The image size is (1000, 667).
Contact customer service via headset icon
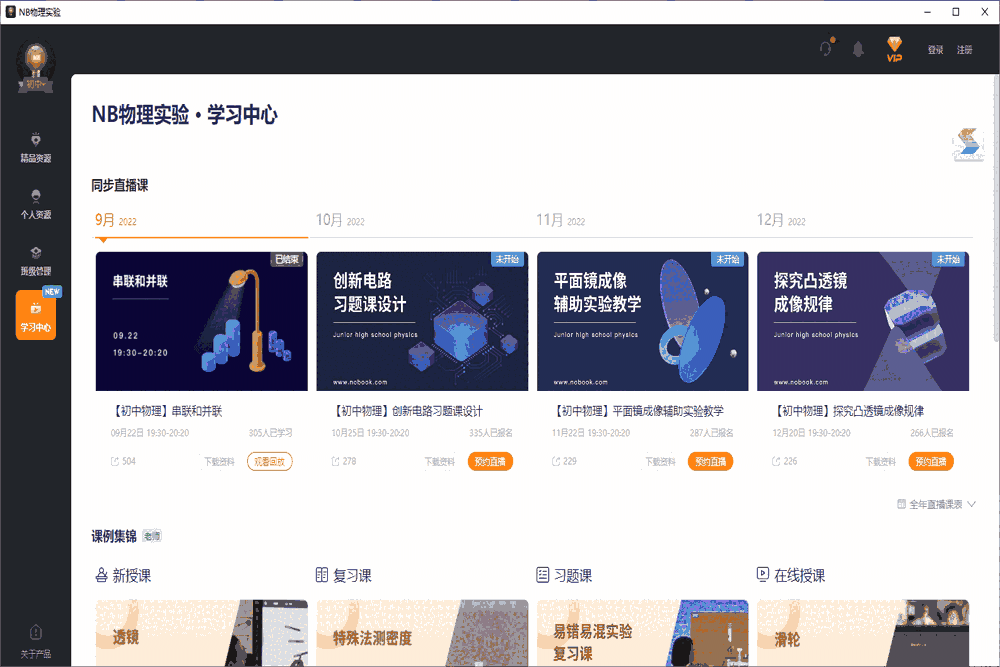(x=824, y=48)
